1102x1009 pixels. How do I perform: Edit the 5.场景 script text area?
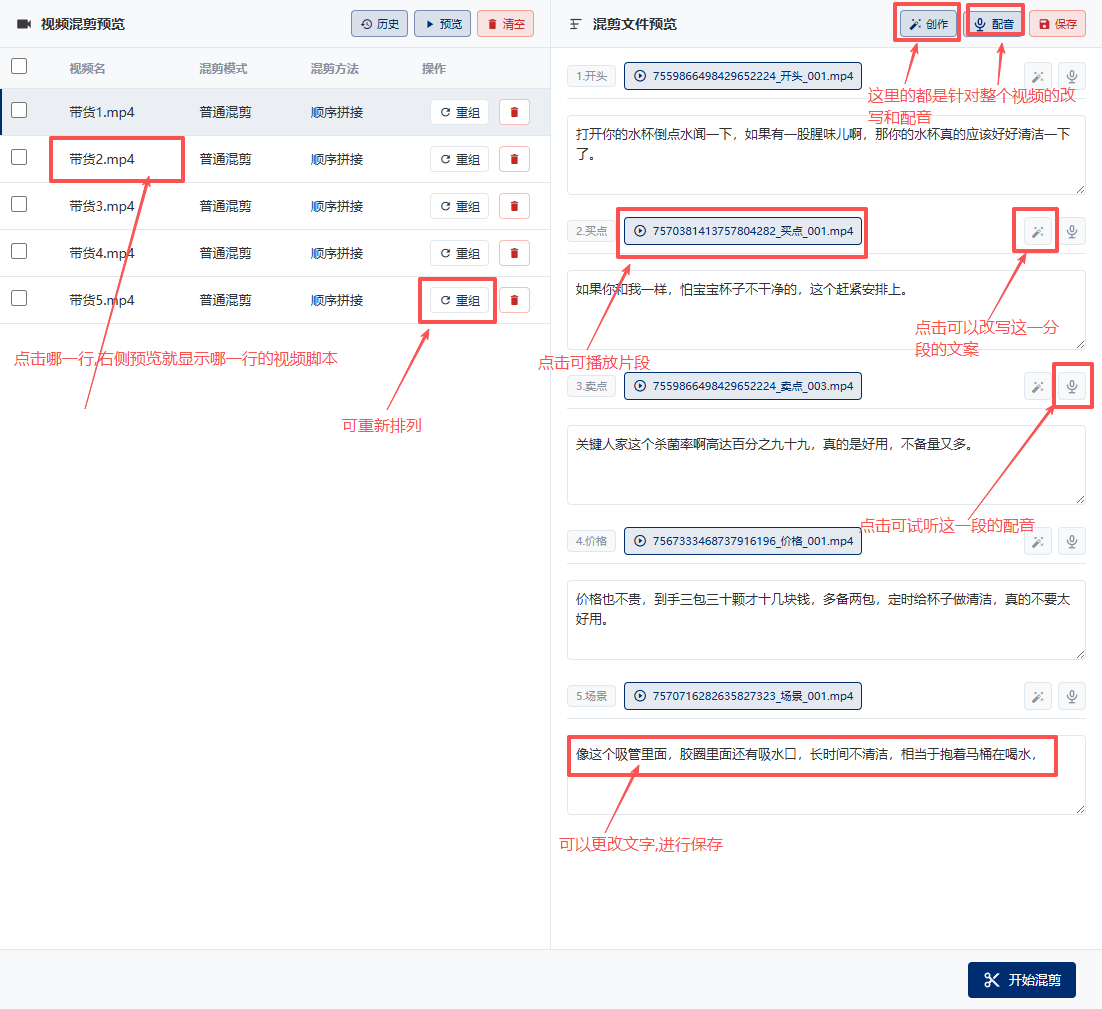coord(826,775)
